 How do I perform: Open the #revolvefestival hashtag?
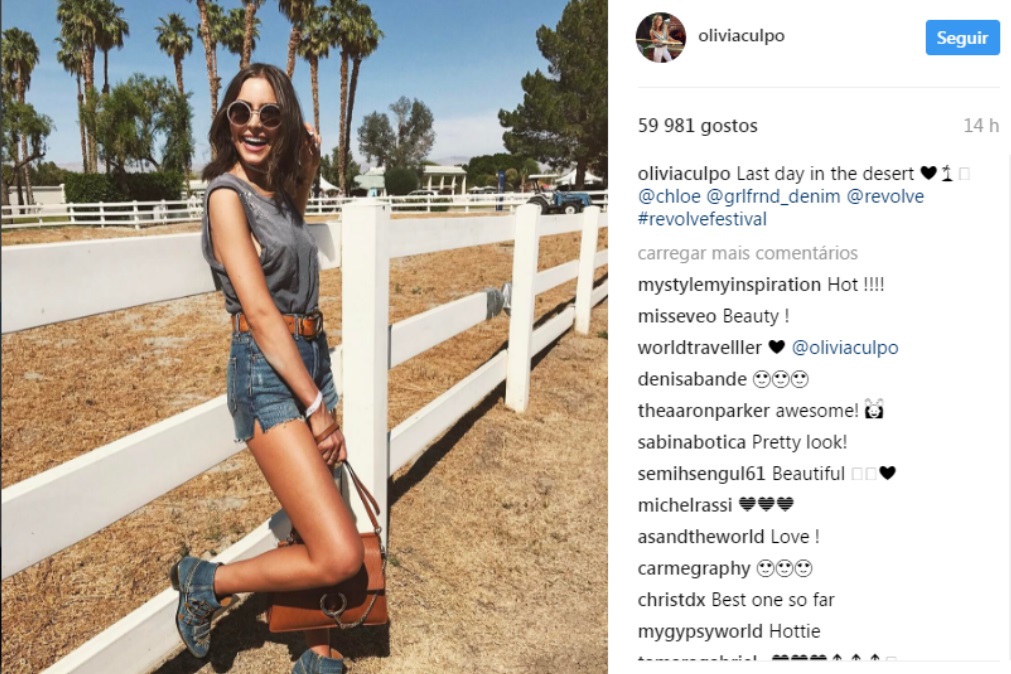tap(702, 219)
